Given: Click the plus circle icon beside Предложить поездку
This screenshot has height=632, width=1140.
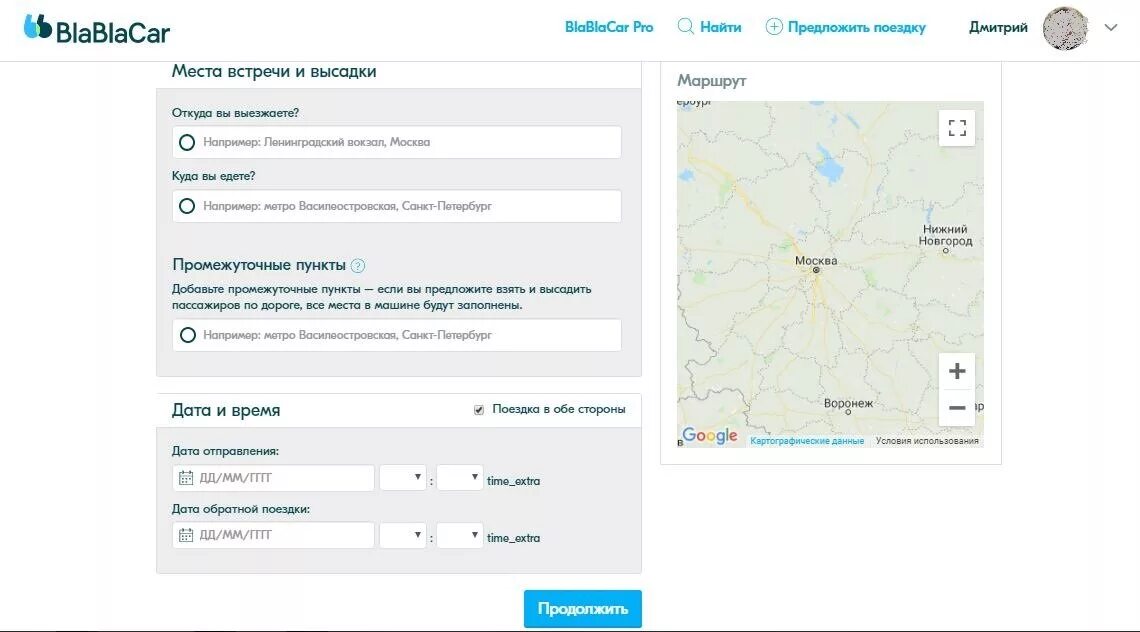Looking at the screenshot, I should tap(774, 27).
